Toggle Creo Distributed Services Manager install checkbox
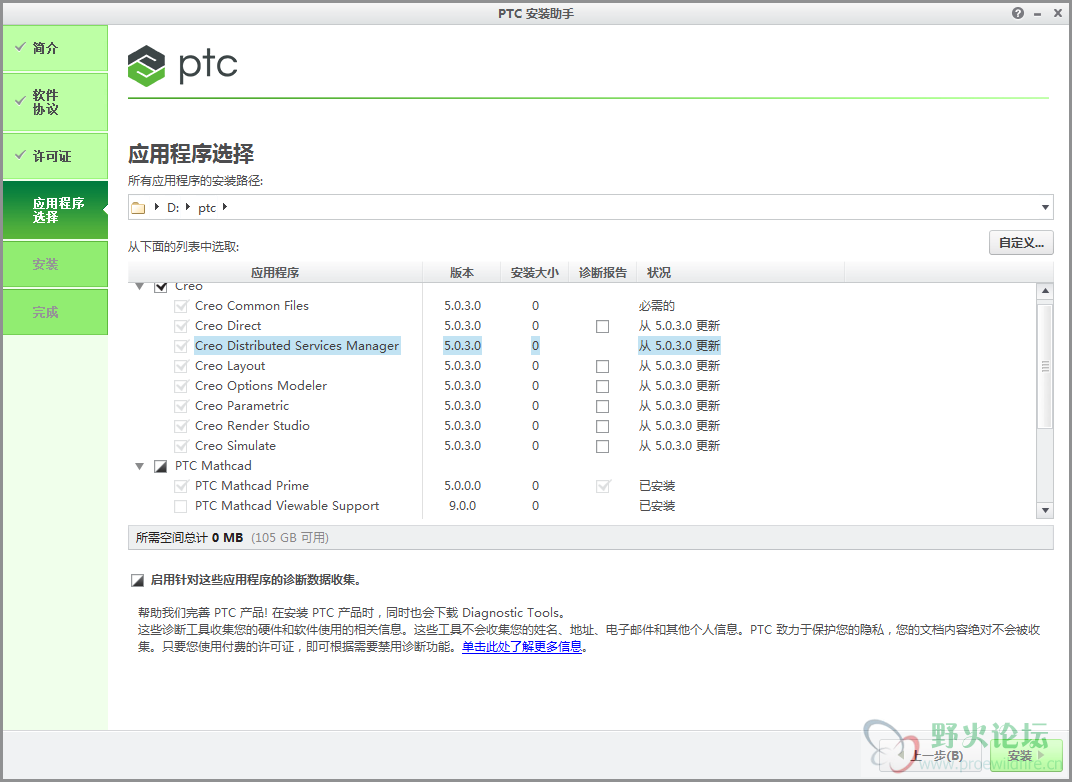This screenshot has height=782, width=1072. tap(180, 346)
